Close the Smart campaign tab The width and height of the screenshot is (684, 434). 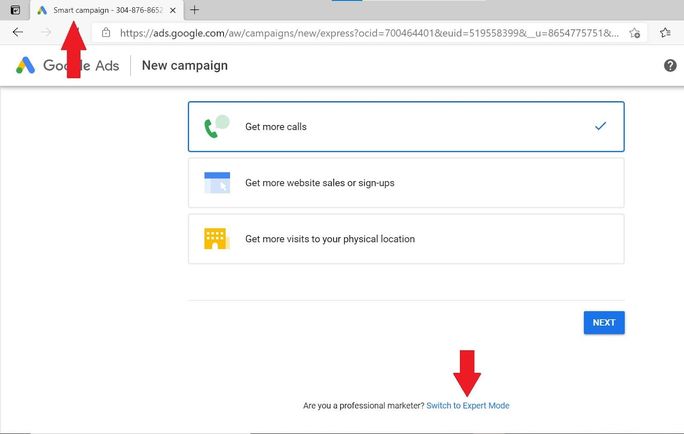[173, 10]
